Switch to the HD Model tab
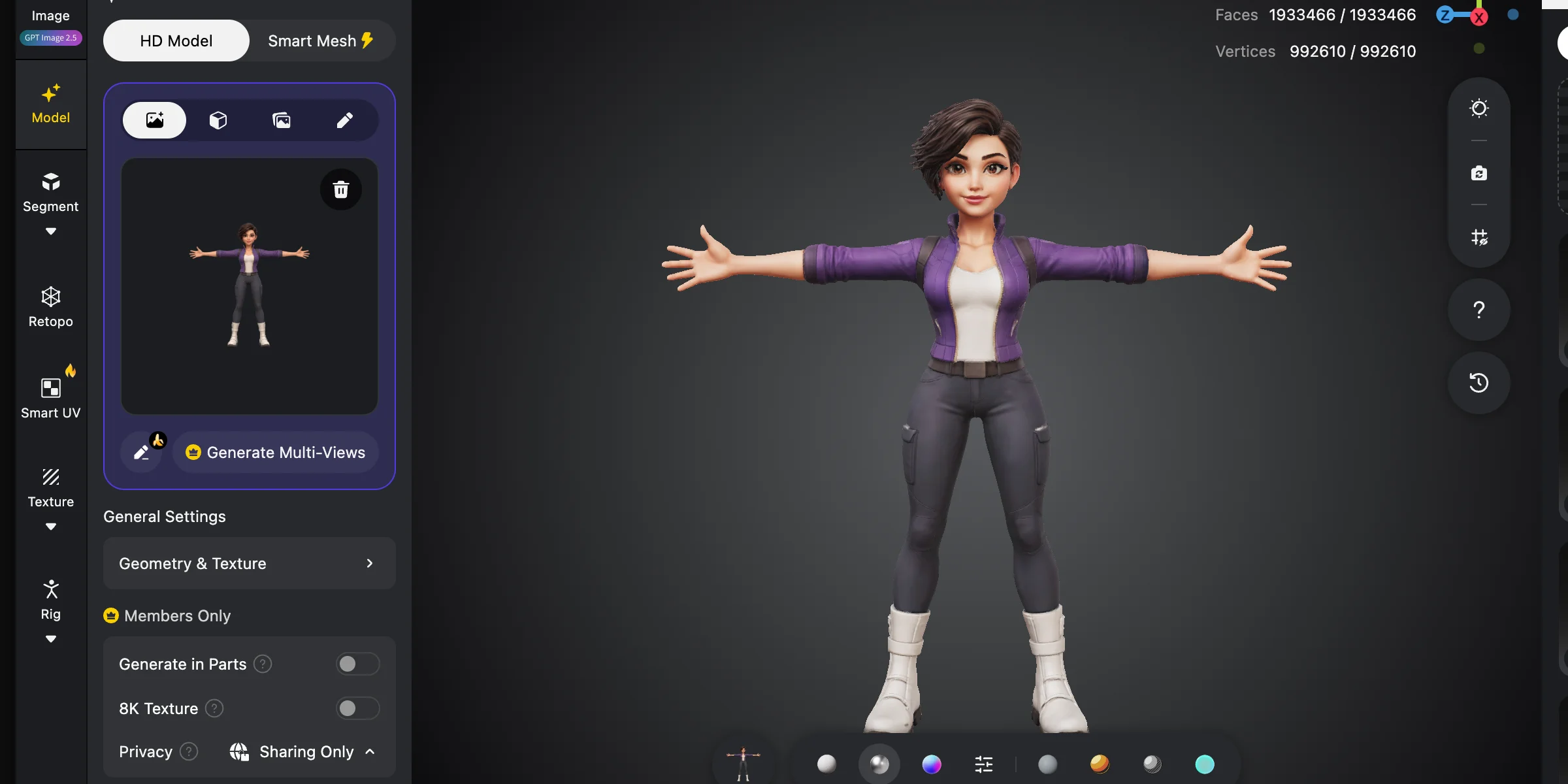 (x=176, y=41)
